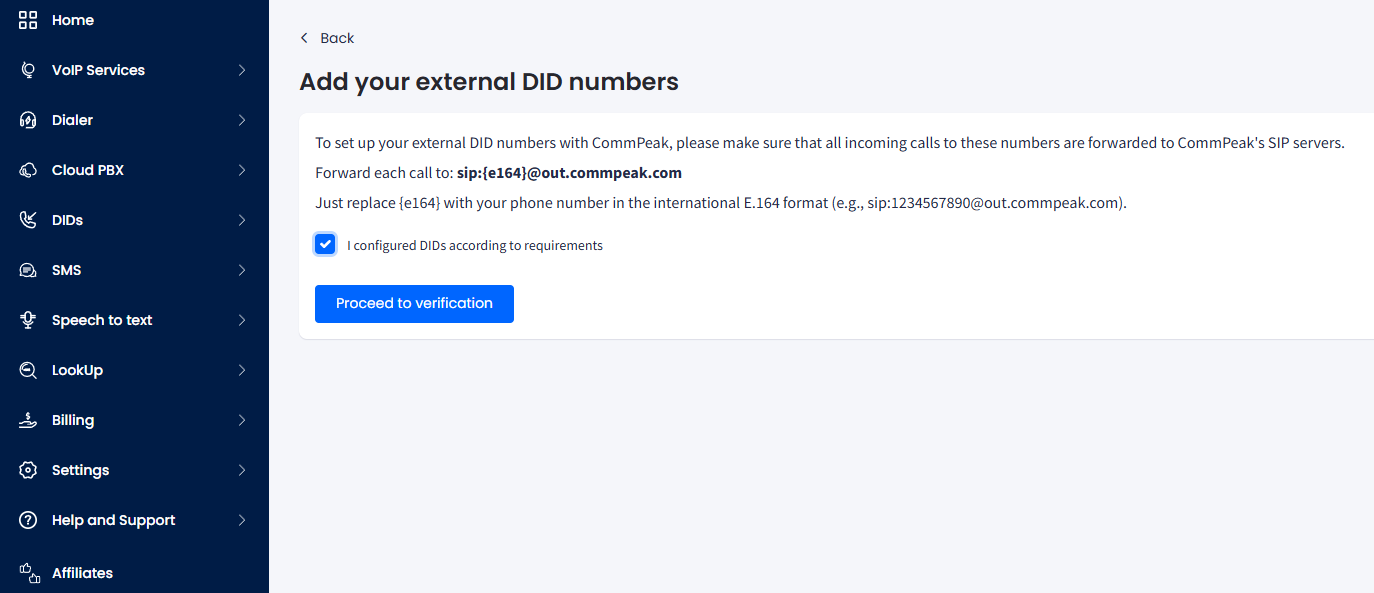The width and height of the screenshot is (1374, 593).
Task: Click the Settings gear icon
Action: [x=28, y=470]
